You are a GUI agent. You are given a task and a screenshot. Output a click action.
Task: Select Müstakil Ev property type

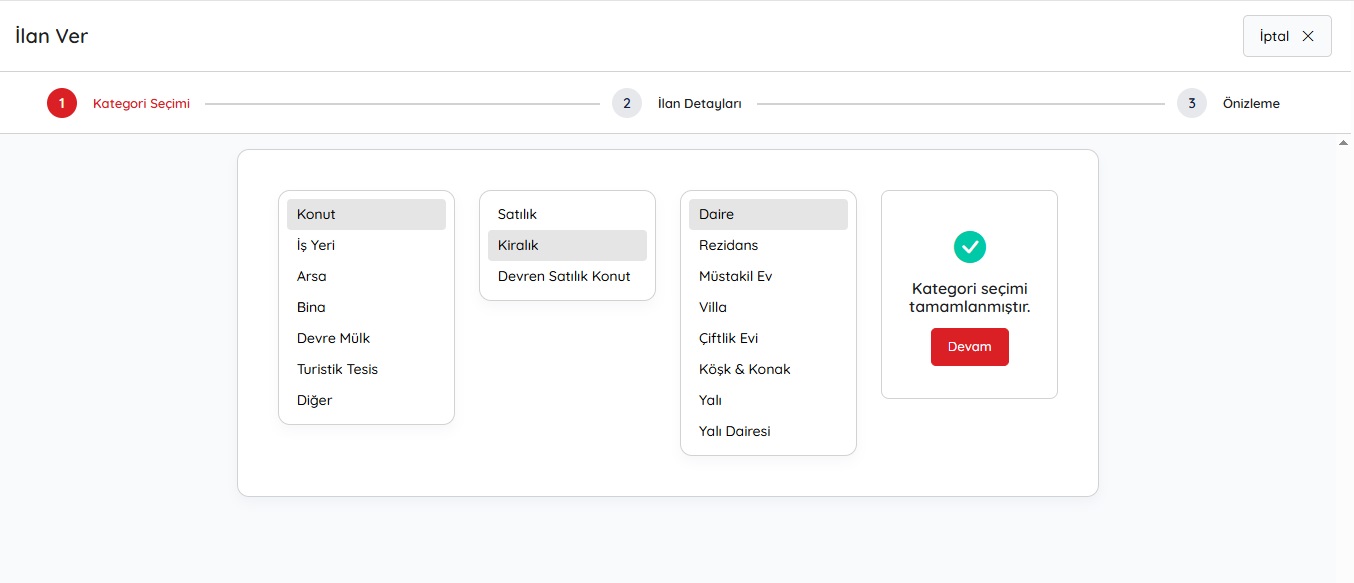pos(735,276)
